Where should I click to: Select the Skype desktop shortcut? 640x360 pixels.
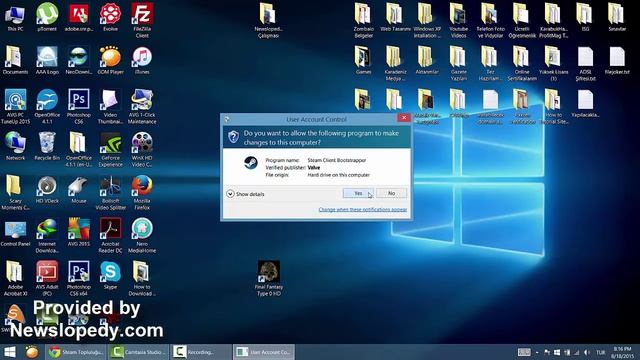[111, 275]
